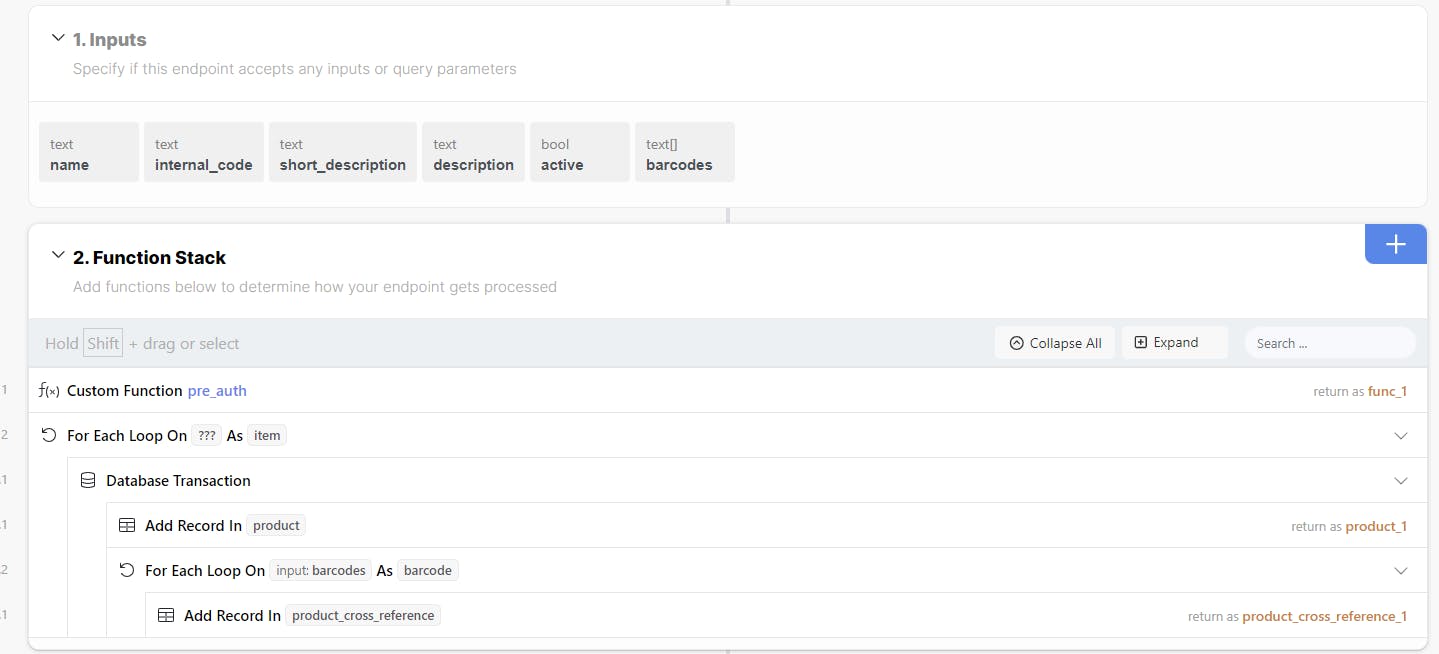Click the ??? loop source placeholder
This screenshot has height=654, width=1439.
[x=208, y=436]
